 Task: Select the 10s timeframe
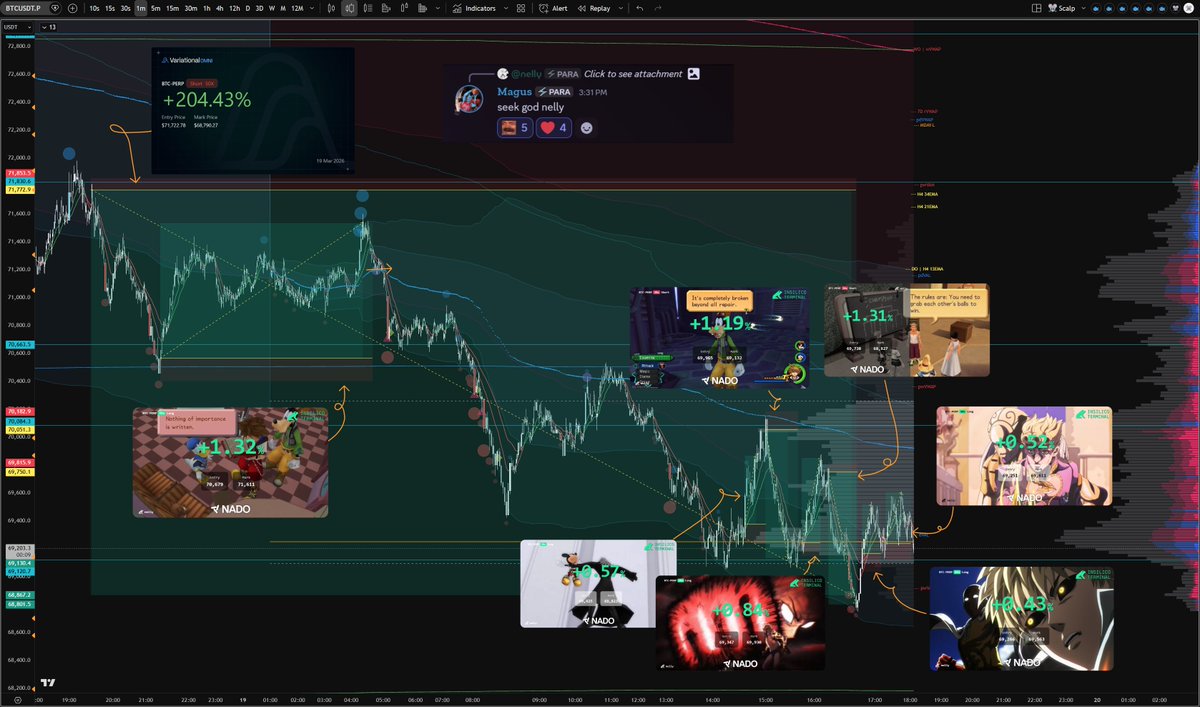94,8
